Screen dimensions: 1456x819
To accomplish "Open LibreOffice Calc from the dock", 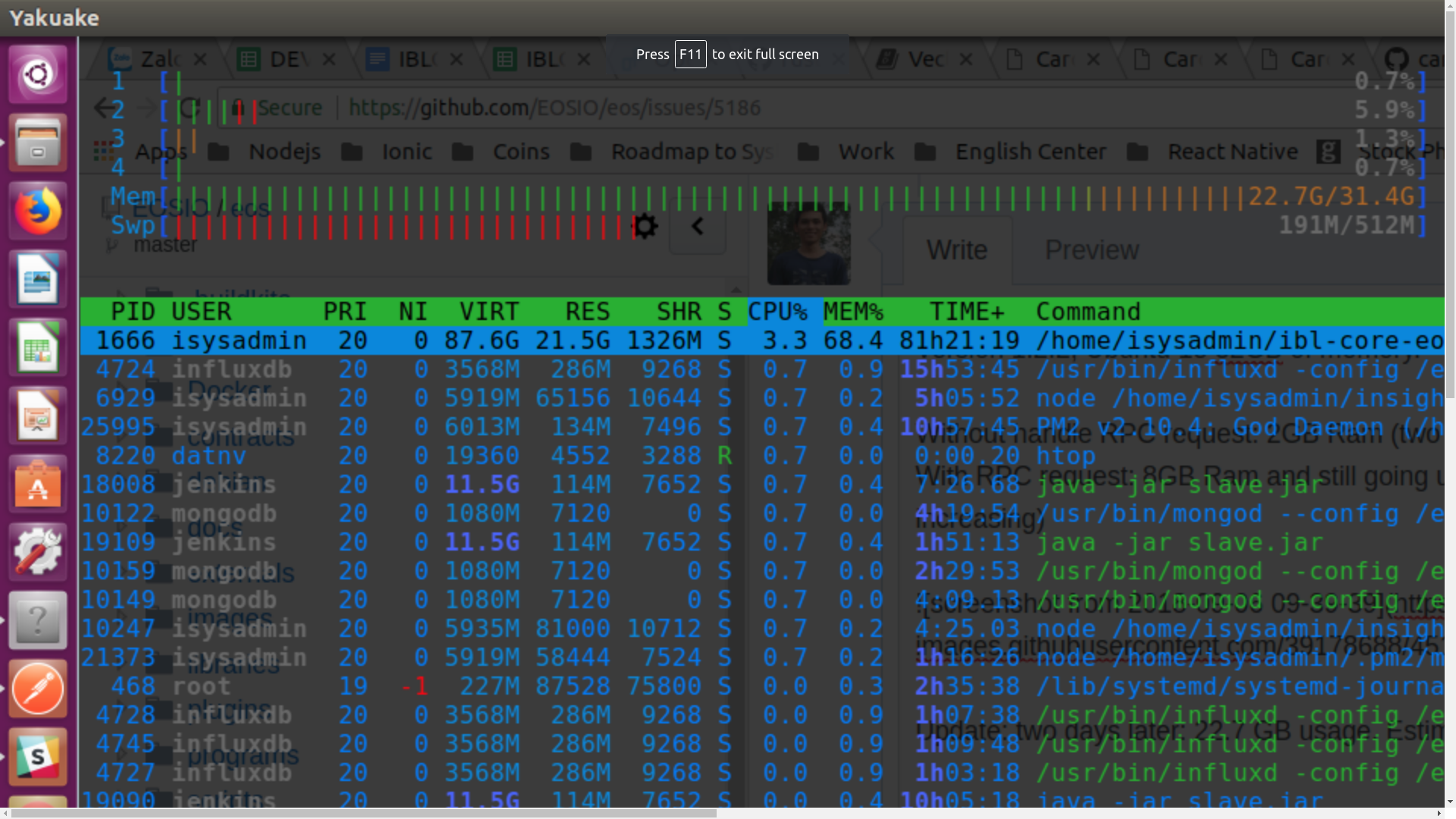I will 37,347.
